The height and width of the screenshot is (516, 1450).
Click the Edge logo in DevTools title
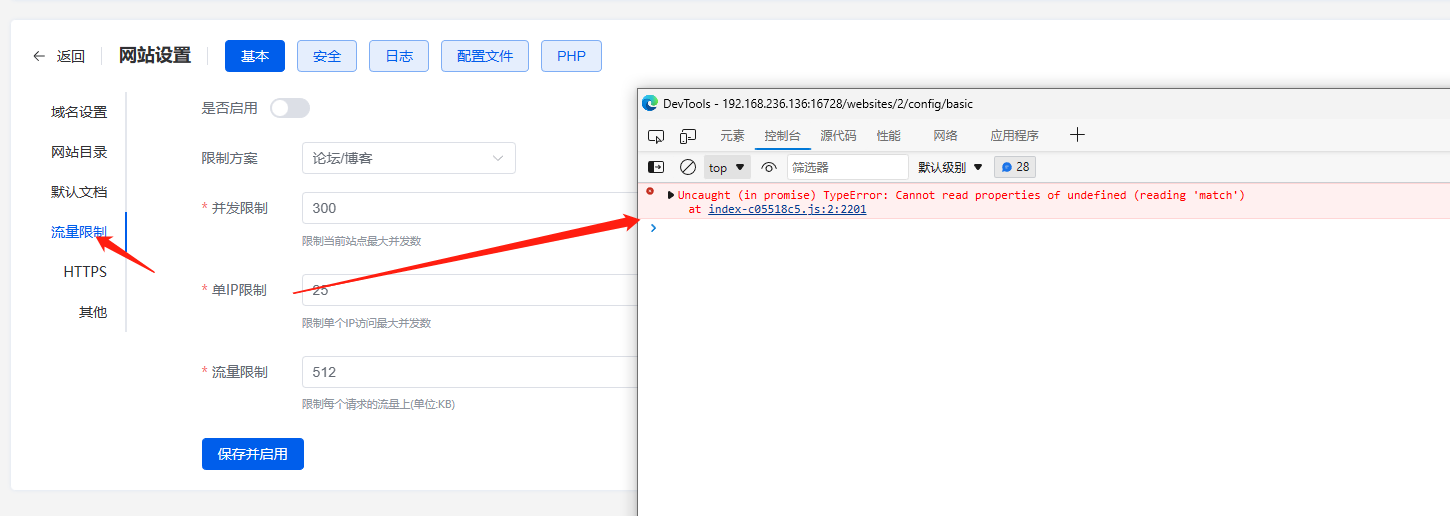650,103
